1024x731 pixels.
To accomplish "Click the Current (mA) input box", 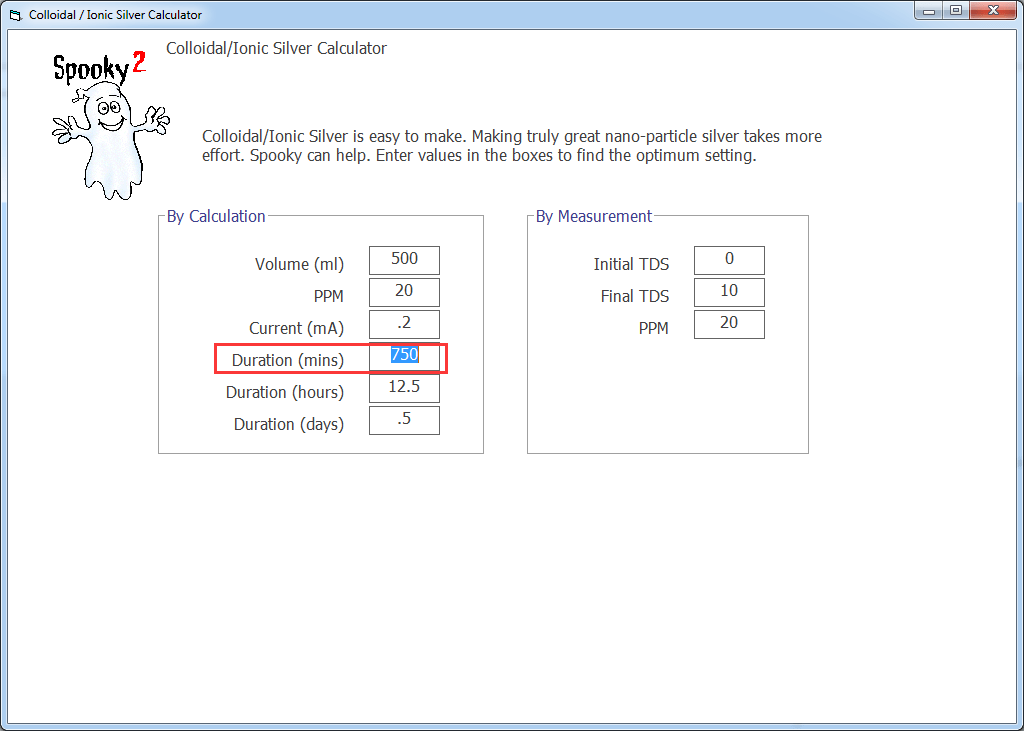I will [x=404, y=324].
